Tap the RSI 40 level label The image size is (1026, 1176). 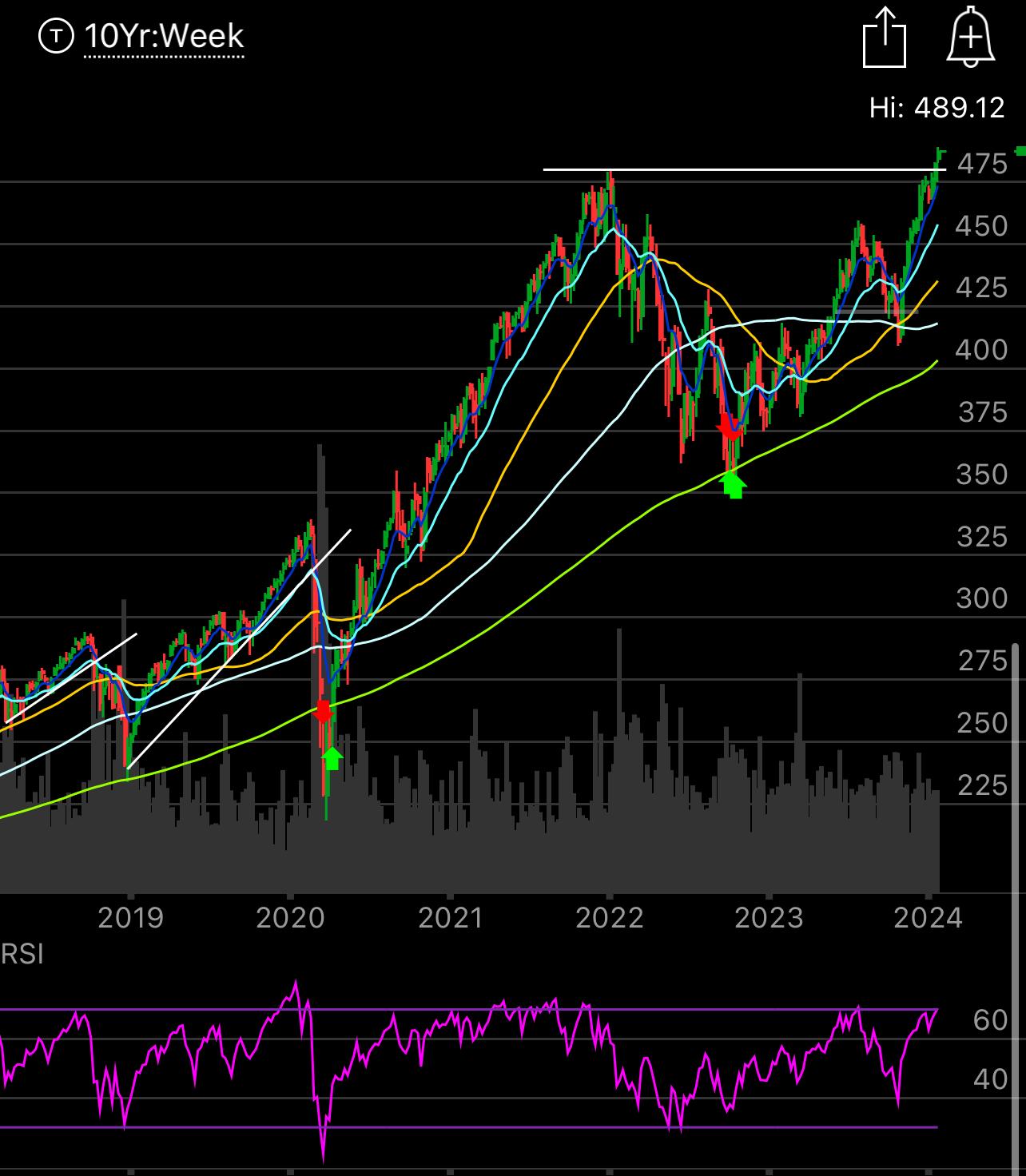[990, 1079]
